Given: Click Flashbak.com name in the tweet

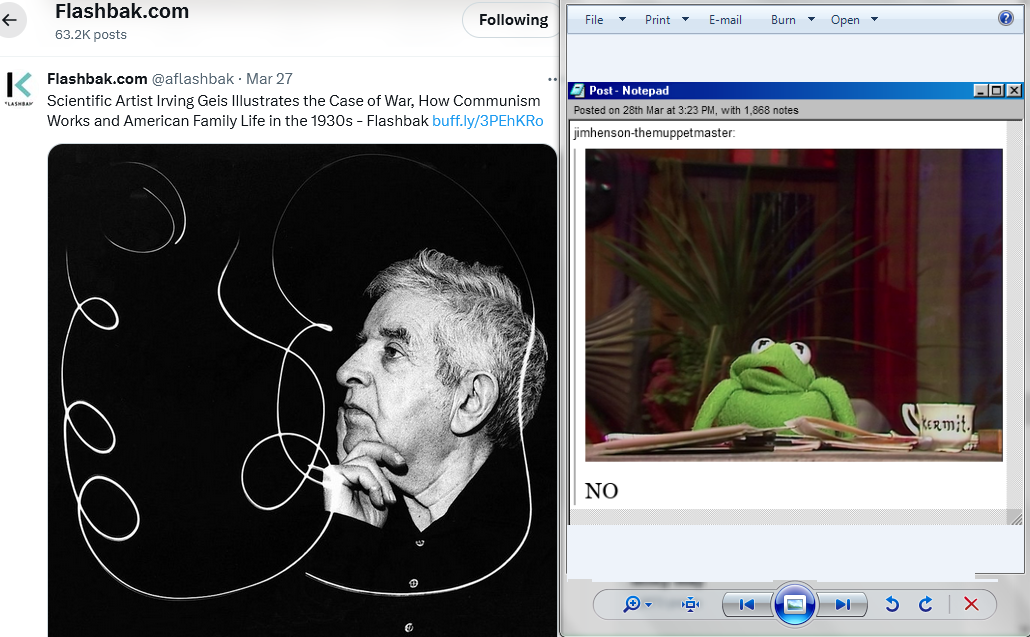Looking at the screenshot, I should coord(97,79).
